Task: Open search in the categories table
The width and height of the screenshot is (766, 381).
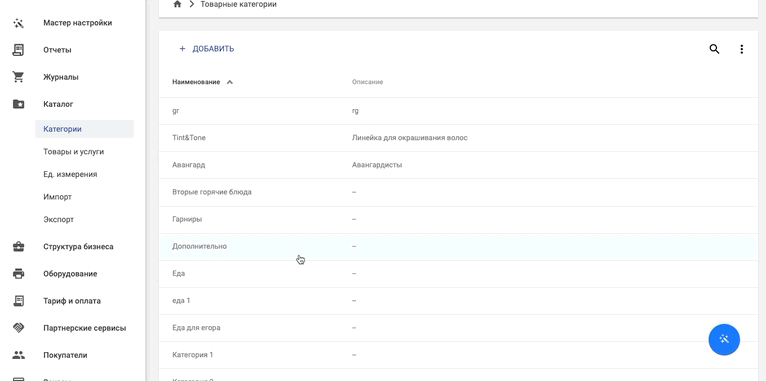Action: [x=714, y=49]
